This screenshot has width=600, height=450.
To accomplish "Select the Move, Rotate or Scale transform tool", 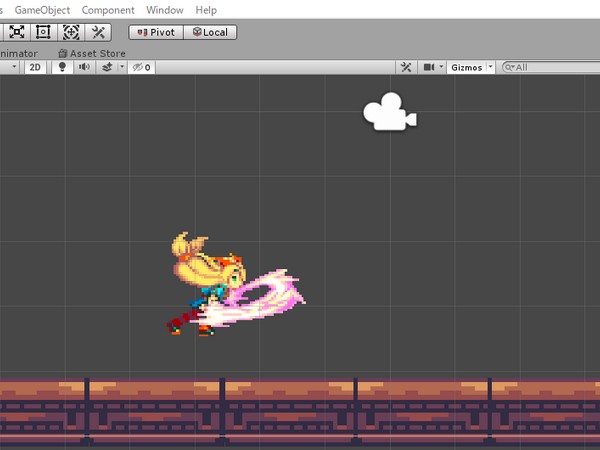I will pyautogui.click(x=71, y=32).
